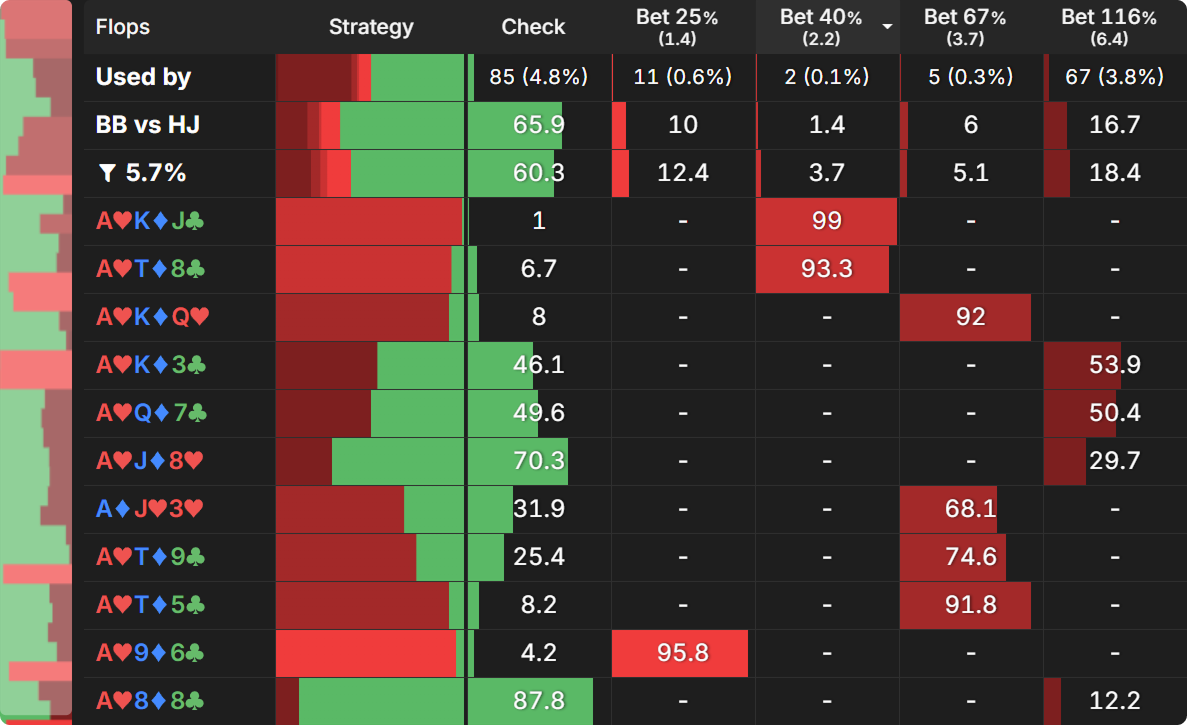Sort by the Check column header
Image resolution: width=1187 pixels, height=725 pixels.
coord(533,27)
